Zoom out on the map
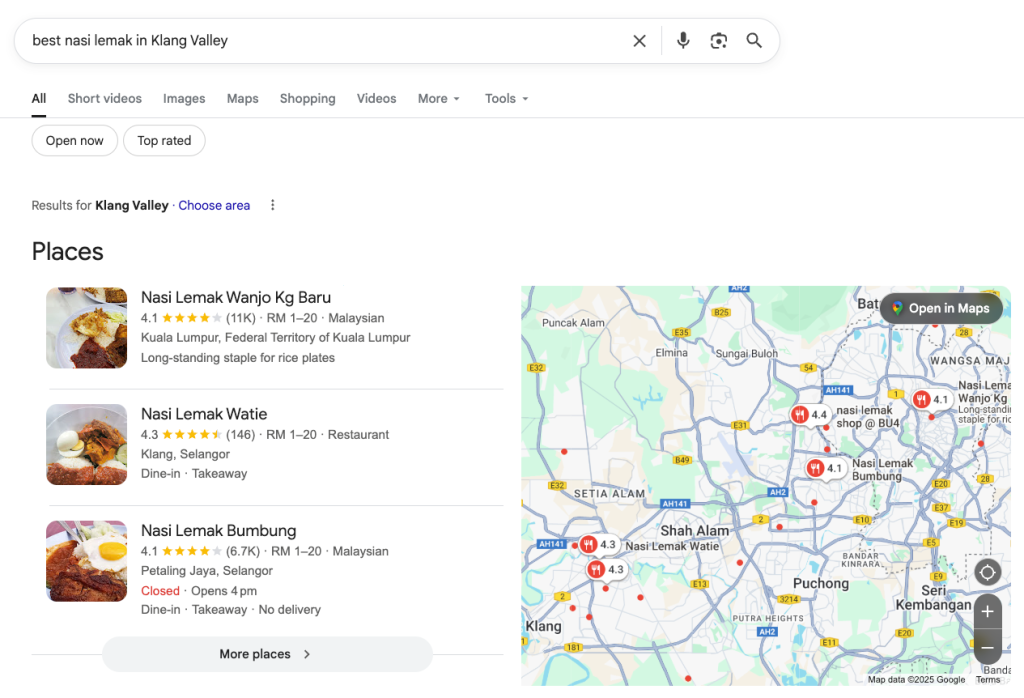 click(x=987, y=647)
